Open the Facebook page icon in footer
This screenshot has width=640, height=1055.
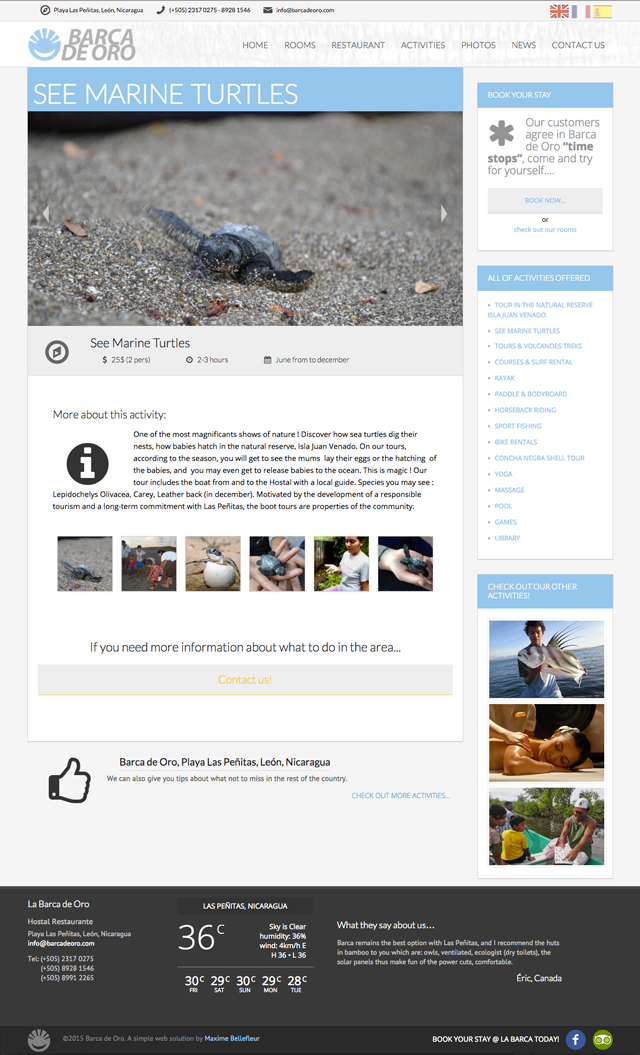pyautogui.click(x=575, y=1040)
